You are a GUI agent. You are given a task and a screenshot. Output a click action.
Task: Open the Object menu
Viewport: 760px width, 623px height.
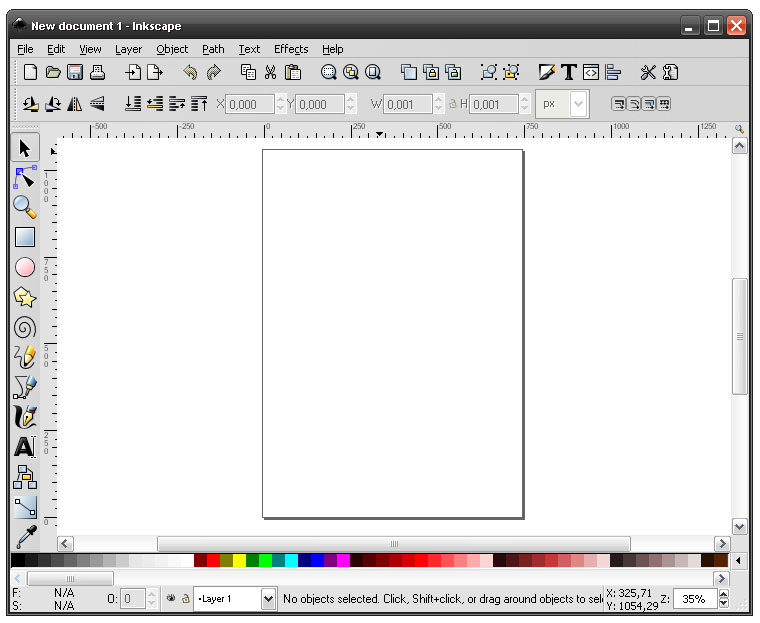point(172,49)
